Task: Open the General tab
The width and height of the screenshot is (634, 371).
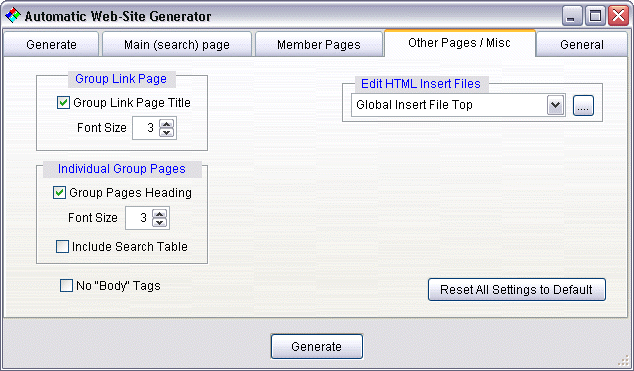Action: click(x=581, y=44)
